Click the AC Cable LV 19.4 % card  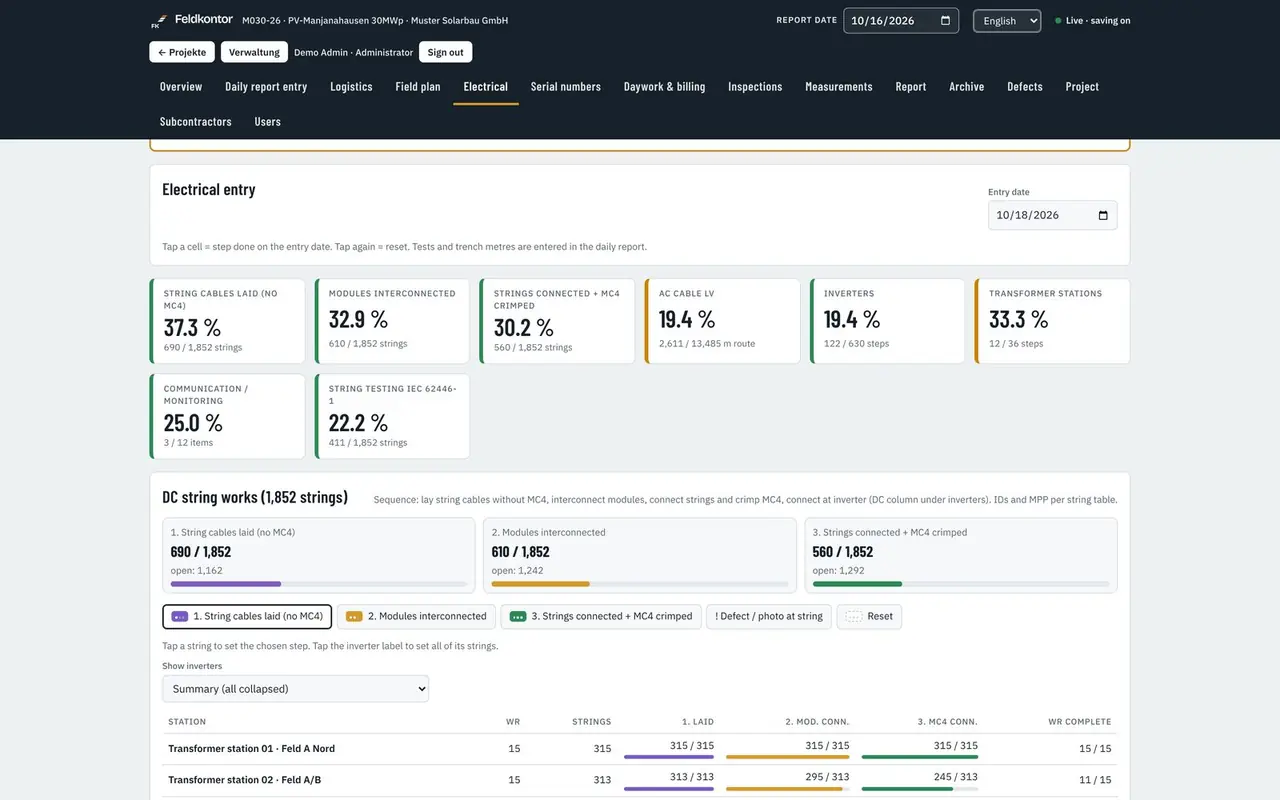pos(723,321)
